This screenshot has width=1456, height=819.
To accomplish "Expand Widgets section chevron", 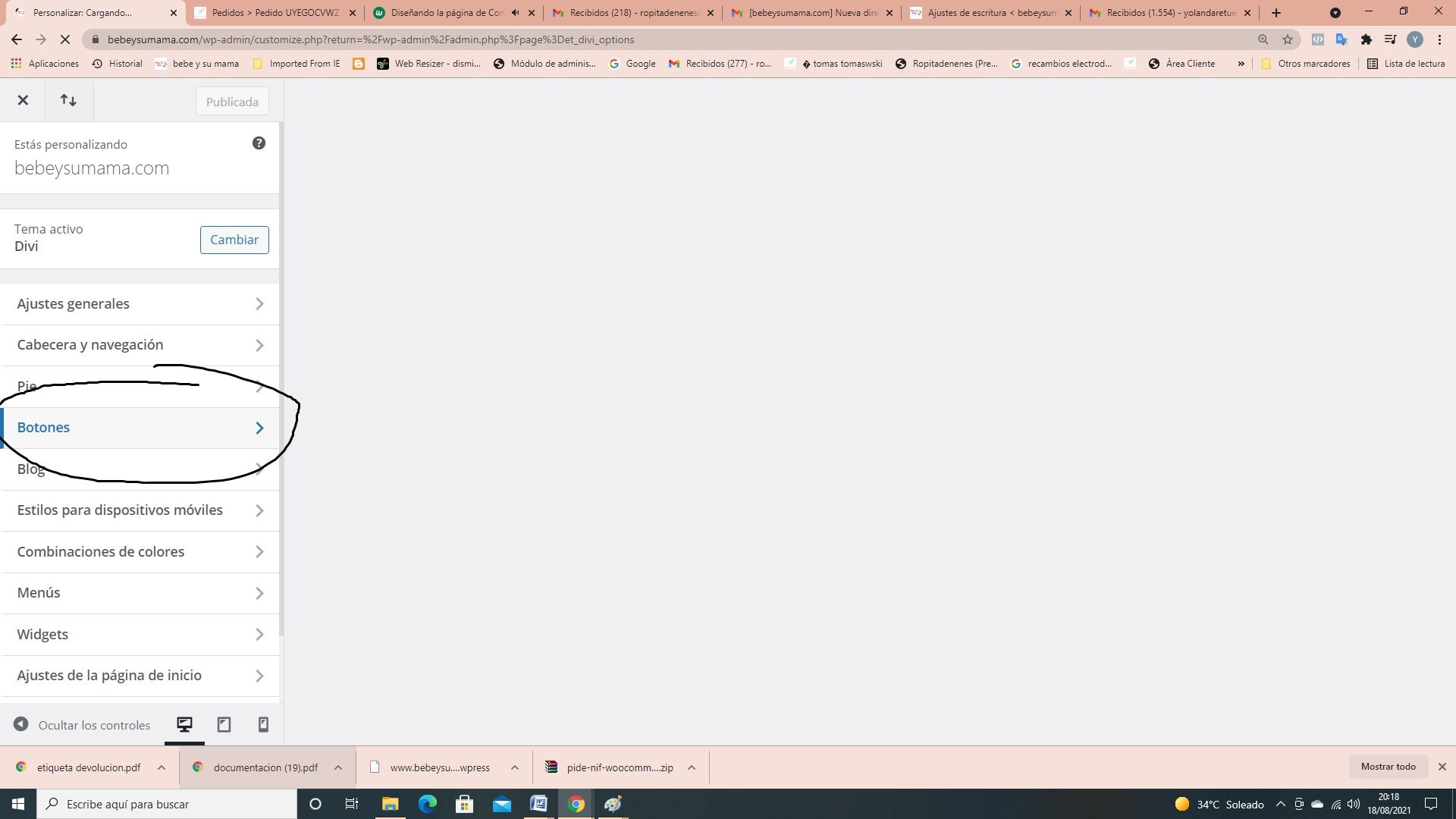I will [259, 635].
